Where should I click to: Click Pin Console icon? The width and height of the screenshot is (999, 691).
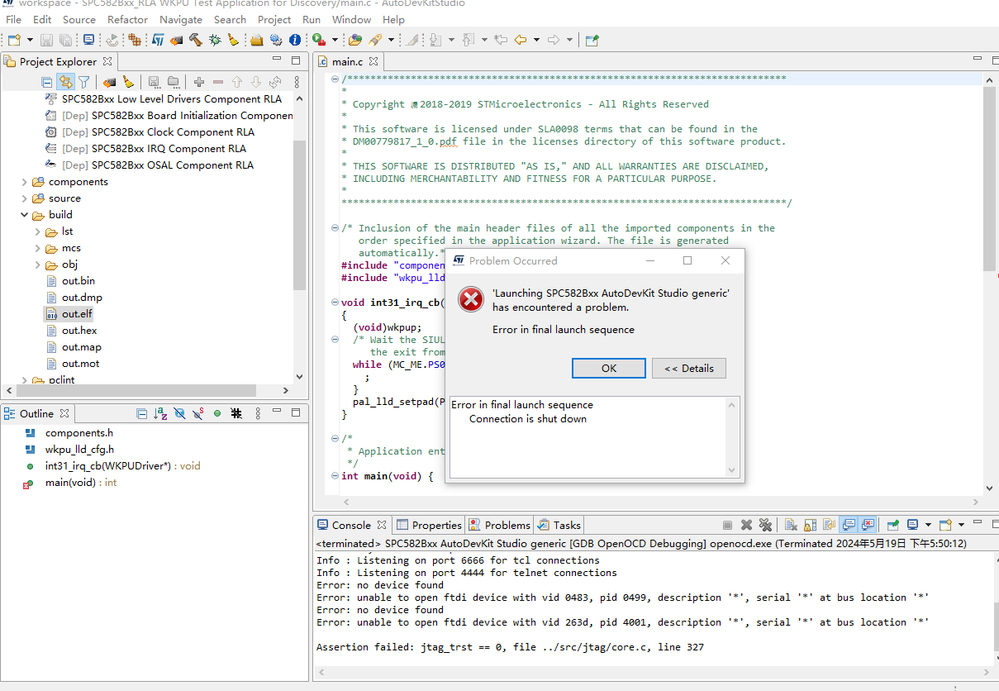point(893,525)
